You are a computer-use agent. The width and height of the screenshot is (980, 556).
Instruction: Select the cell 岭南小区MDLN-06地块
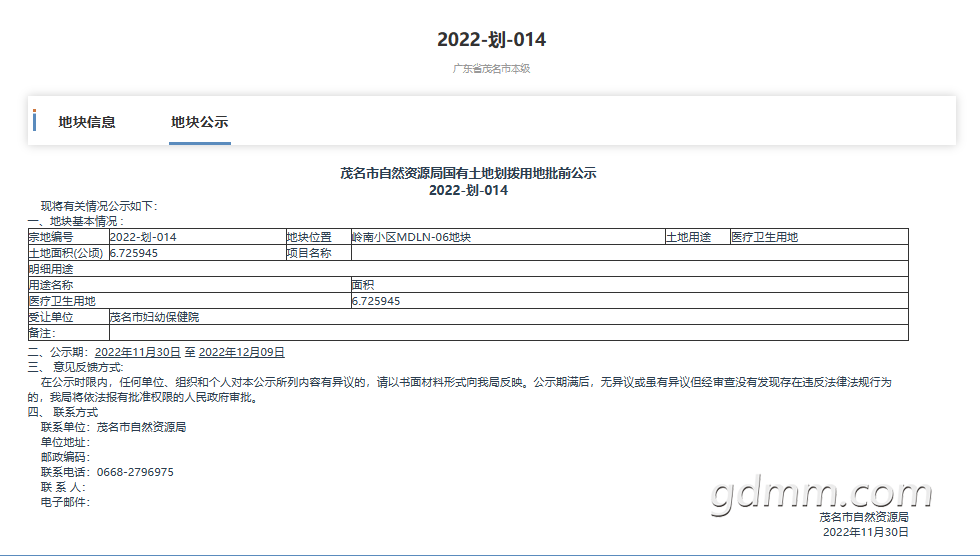tap(508, 237)
